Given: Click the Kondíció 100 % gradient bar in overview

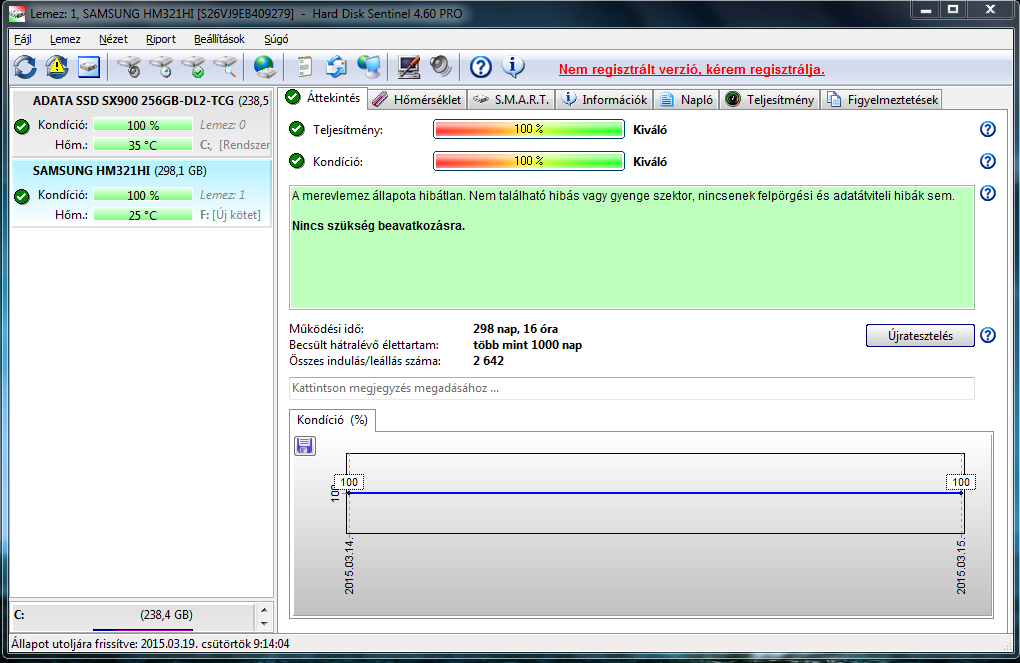Looking at the screenshot, I should (x=529, y=161).
